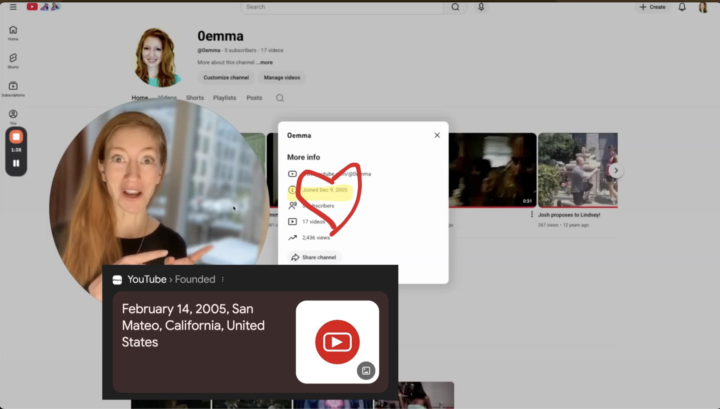The width and height of the screenshot is (720, 409).
Task: Switch to the Playlists tab
Action: point(224,98)
